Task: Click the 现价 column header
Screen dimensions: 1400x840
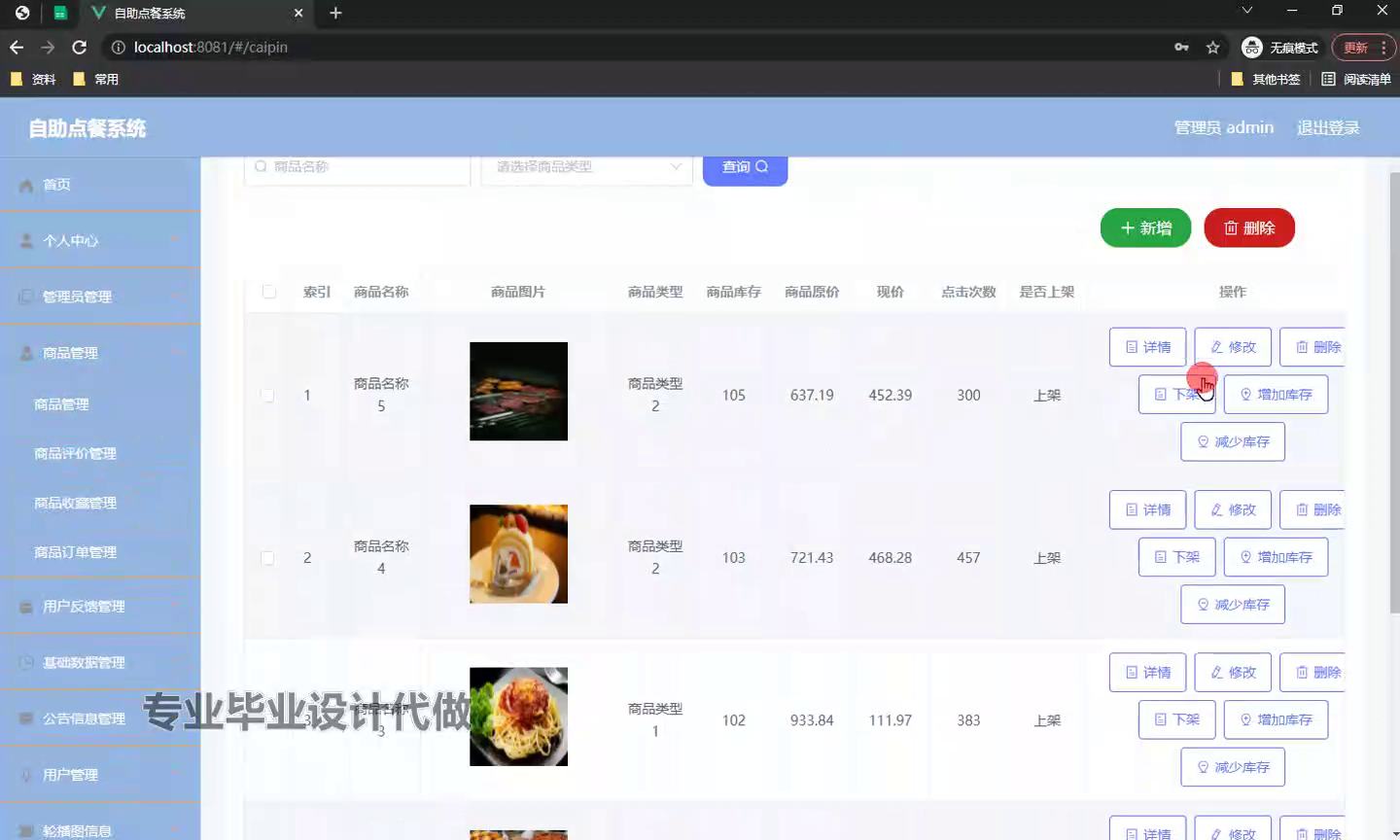Action: click(890, 292)
